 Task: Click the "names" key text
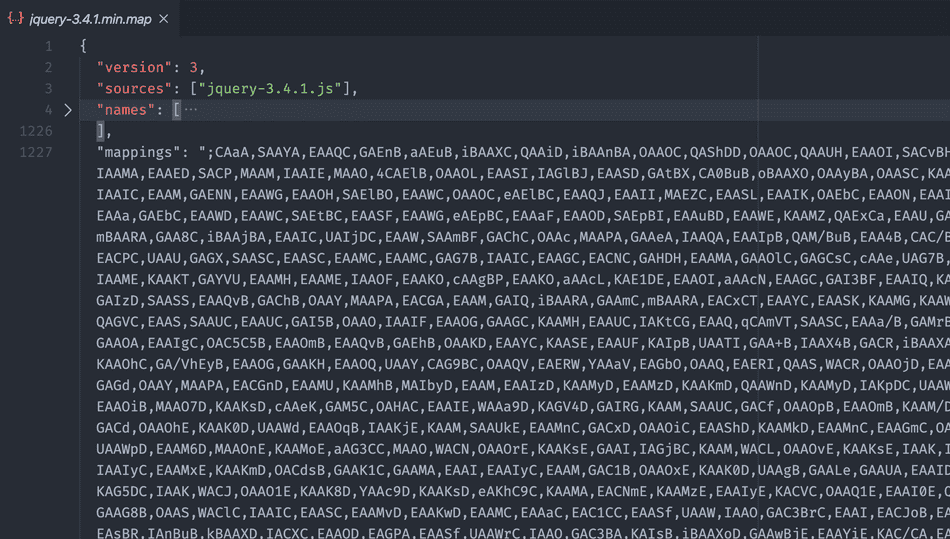tap(126, 110)
